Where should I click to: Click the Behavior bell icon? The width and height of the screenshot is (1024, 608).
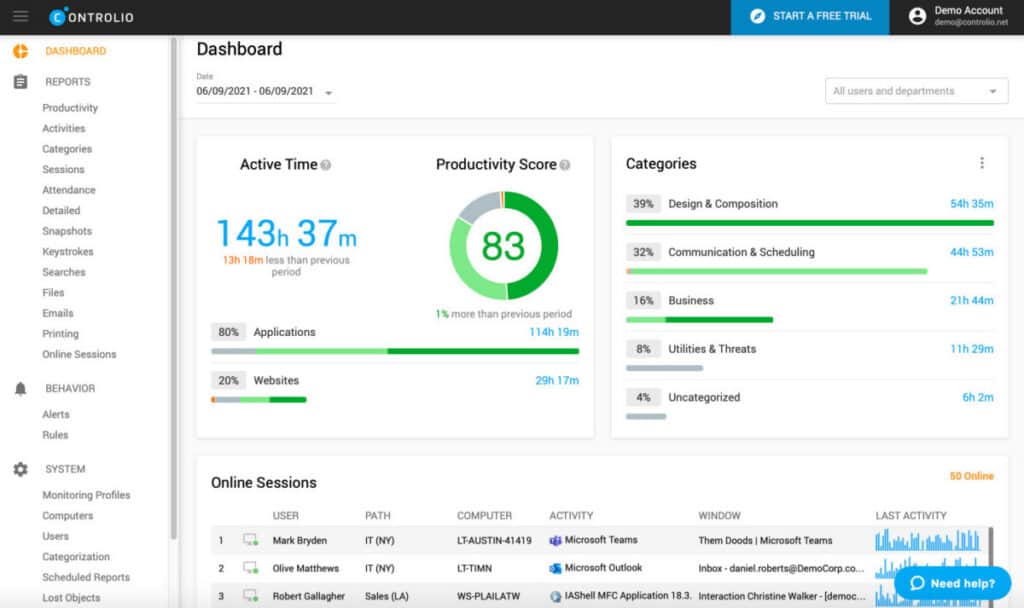click(20, 388)
